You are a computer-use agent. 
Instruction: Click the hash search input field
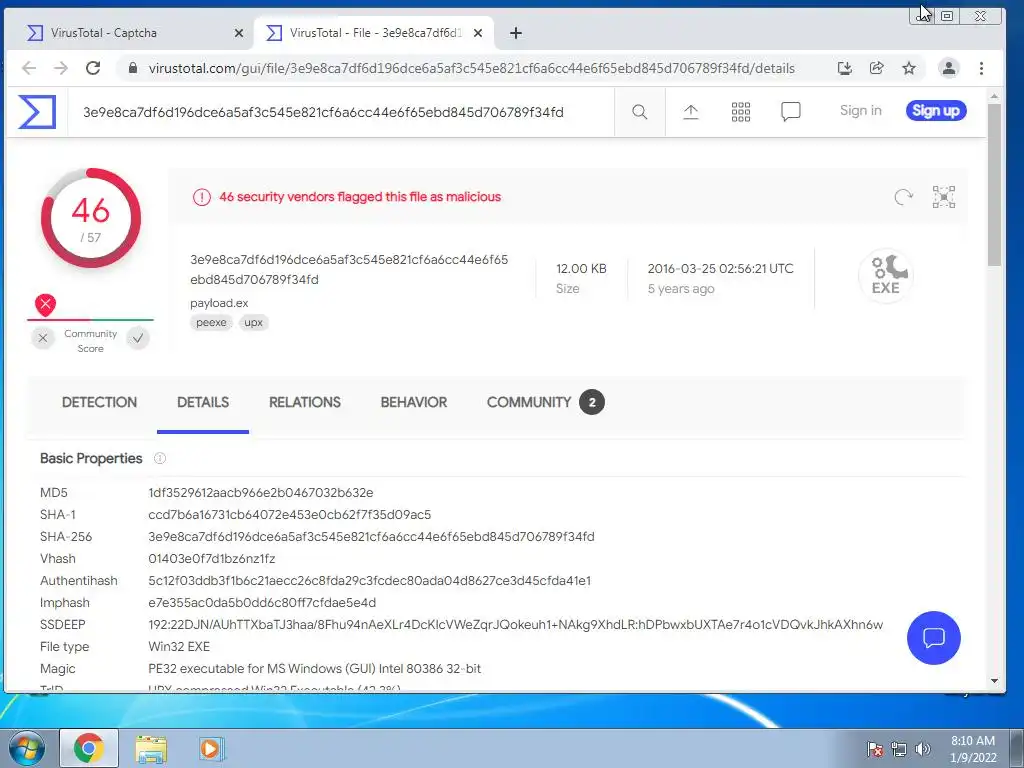pyautogui.click(x=341, y=112)
